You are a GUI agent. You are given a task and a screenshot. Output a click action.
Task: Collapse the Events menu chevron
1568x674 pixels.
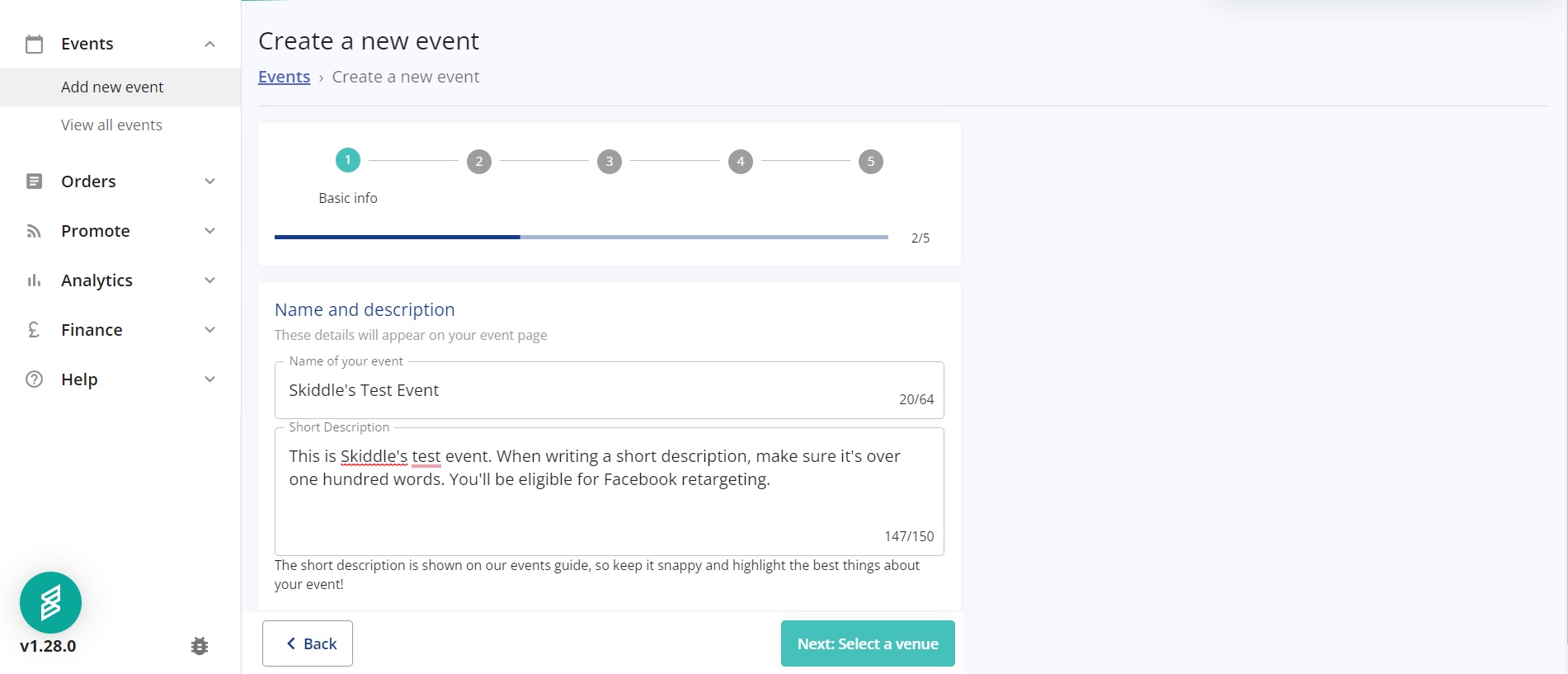(210, 44)
